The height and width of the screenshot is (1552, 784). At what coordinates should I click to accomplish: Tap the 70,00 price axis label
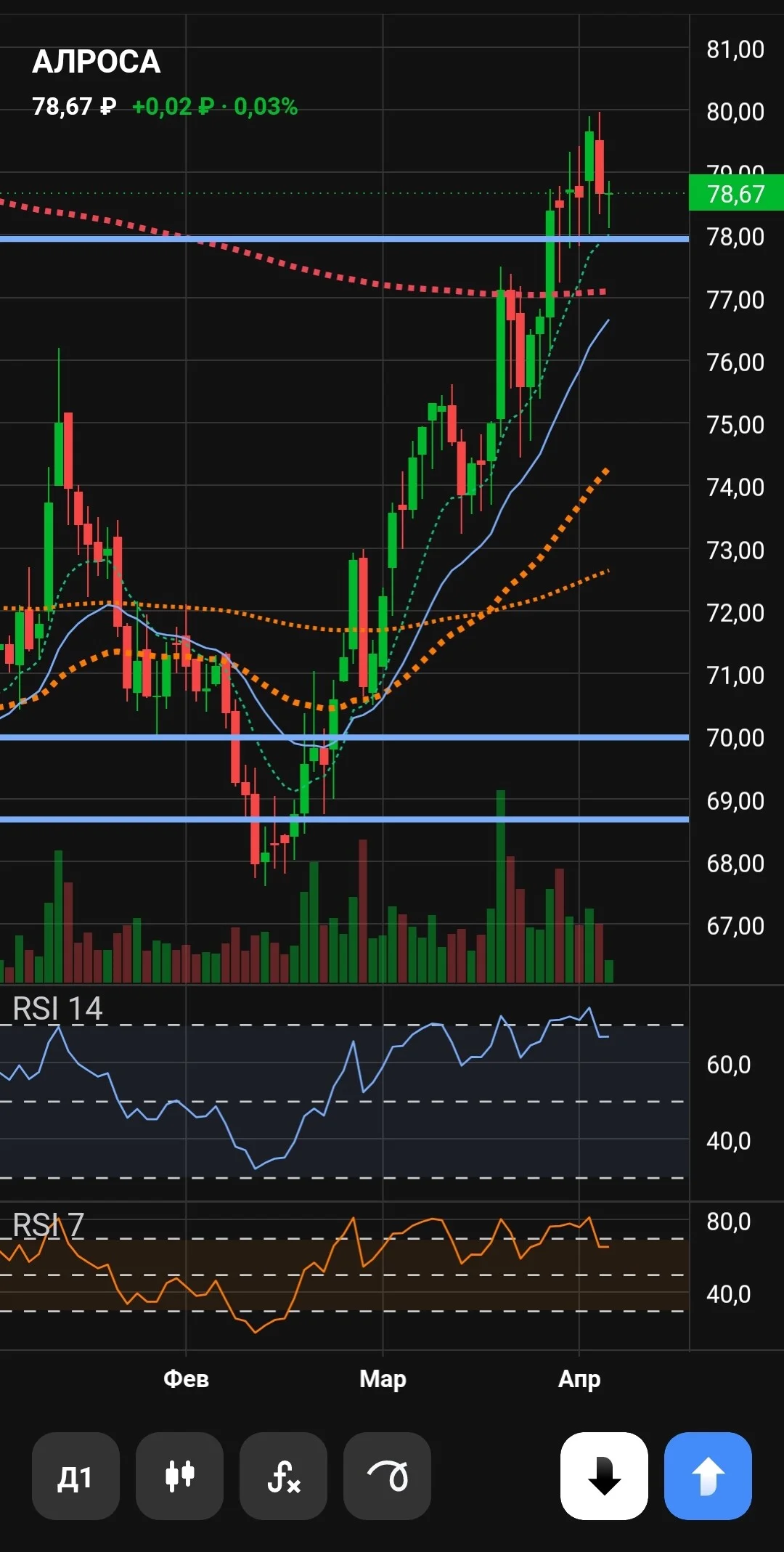click(x=735, y=738)
